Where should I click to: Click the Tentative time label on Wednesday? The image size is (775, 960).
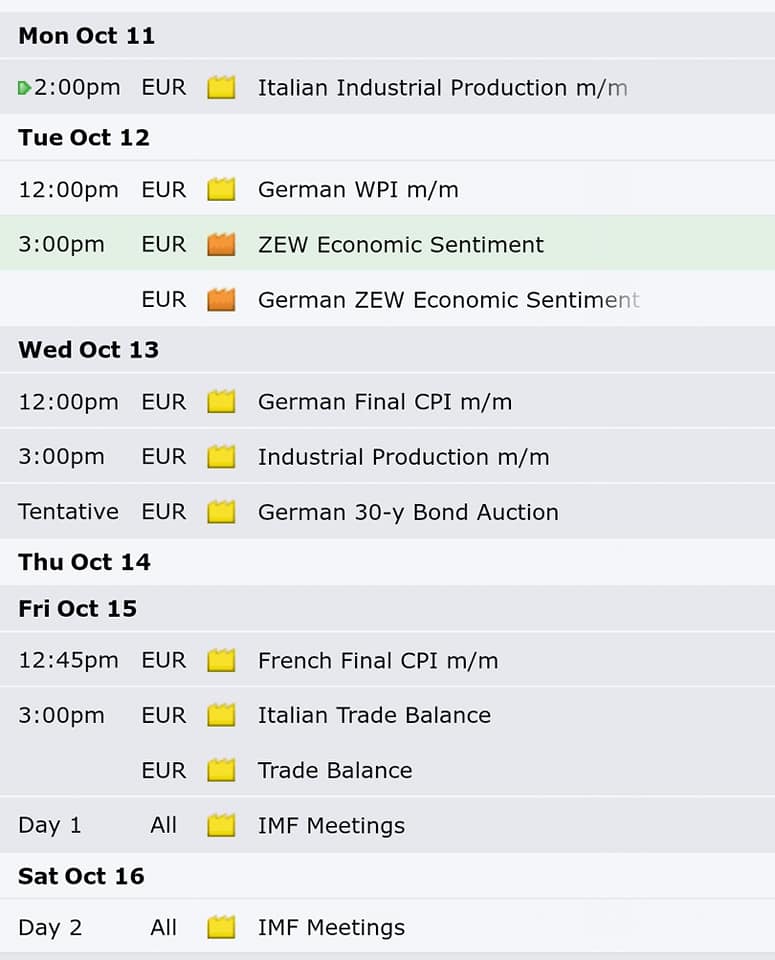pos(69,511)
